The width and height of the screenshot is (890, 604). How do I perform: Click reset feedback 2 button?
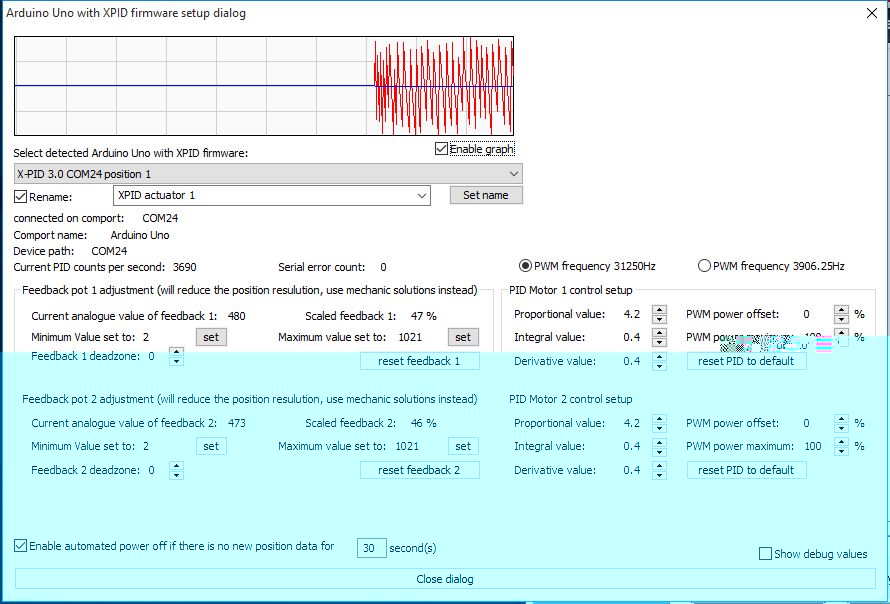pos(419,470)
